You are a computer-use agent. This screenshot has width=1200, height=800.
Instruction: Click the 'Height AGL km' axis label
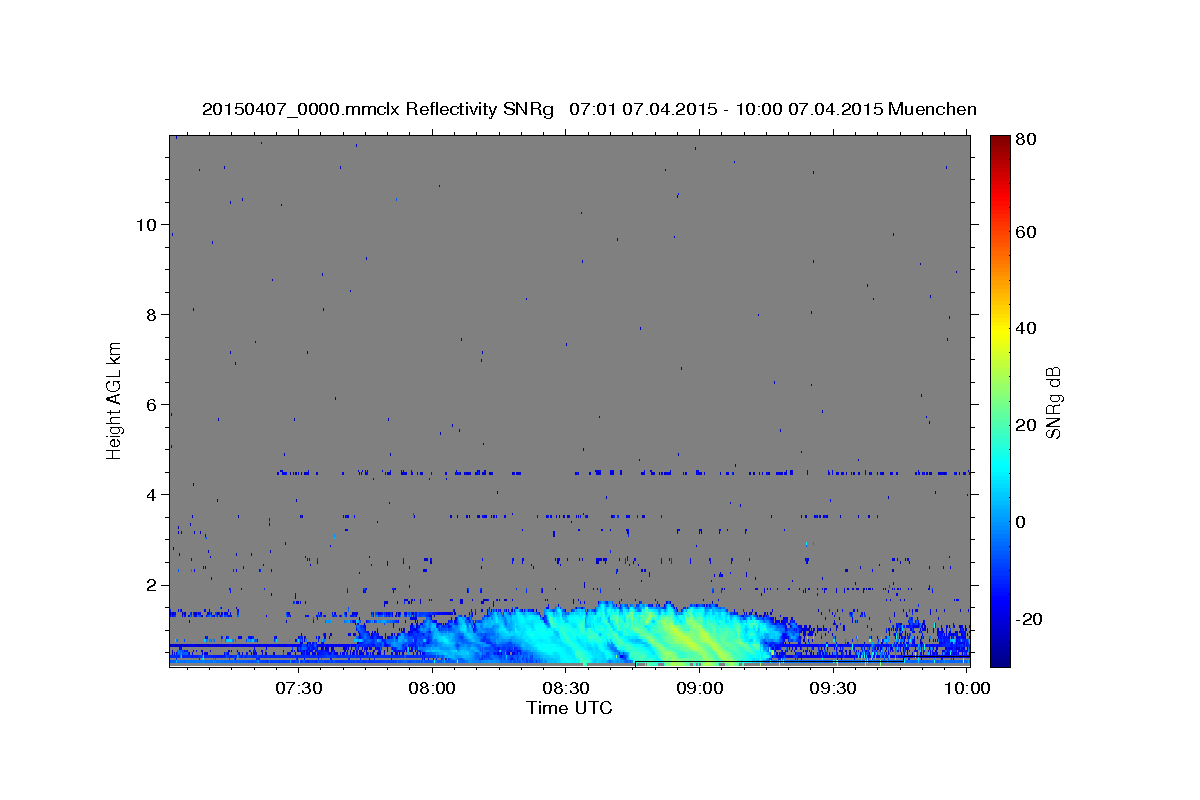114,400
